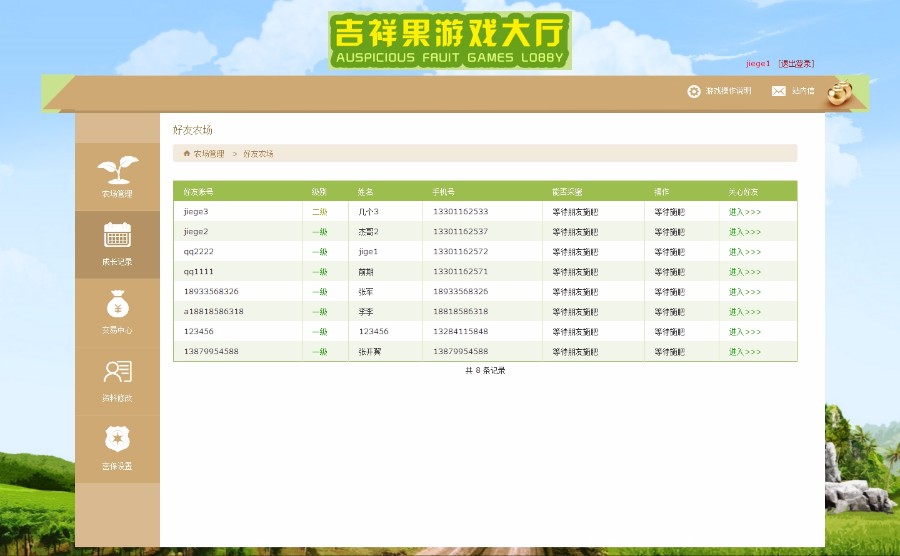Select the qq2222 account cell
900x556 pixels.
pos(199,252)
